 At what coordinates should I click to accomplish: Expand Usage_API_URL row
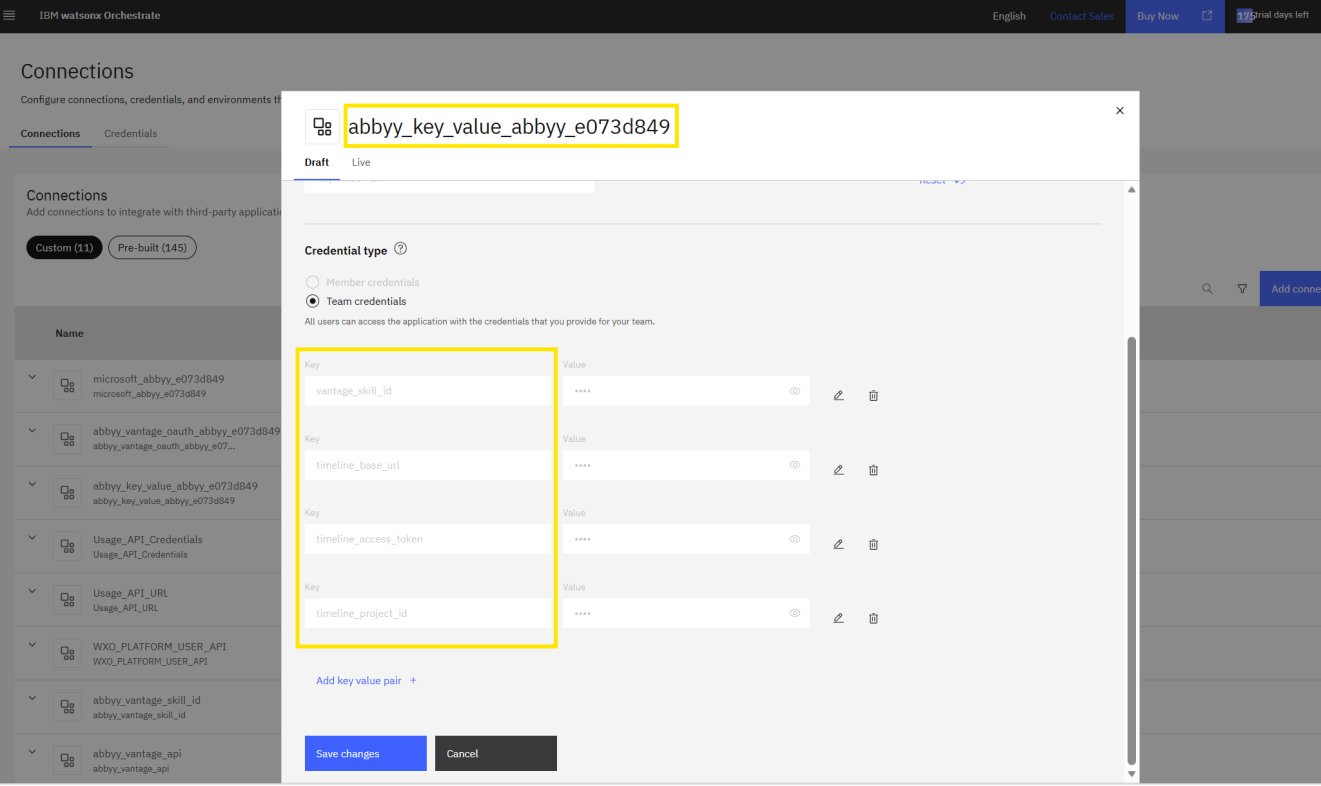(x=31, y=591)
